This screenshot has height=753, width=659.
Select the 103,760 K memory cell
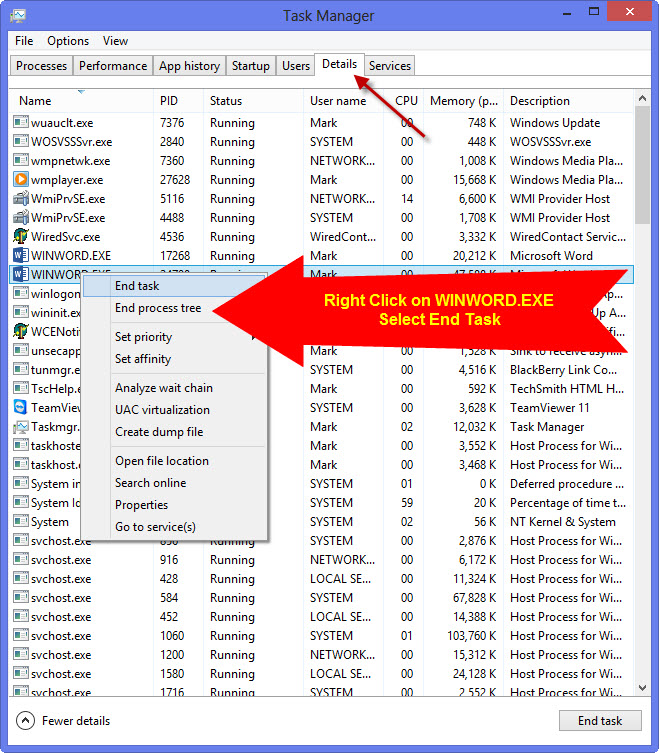[472, 635]
